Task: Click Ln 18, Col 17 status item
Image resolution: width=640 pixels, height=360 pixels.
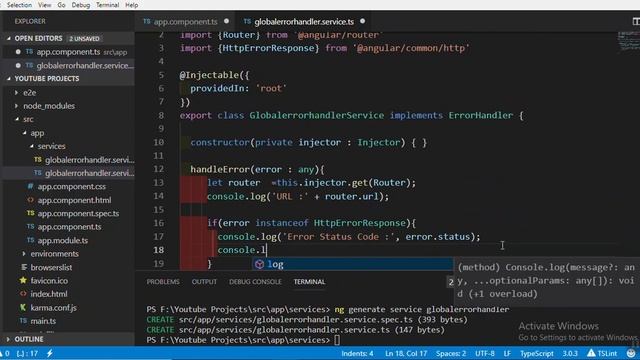Action: [406, 353]
